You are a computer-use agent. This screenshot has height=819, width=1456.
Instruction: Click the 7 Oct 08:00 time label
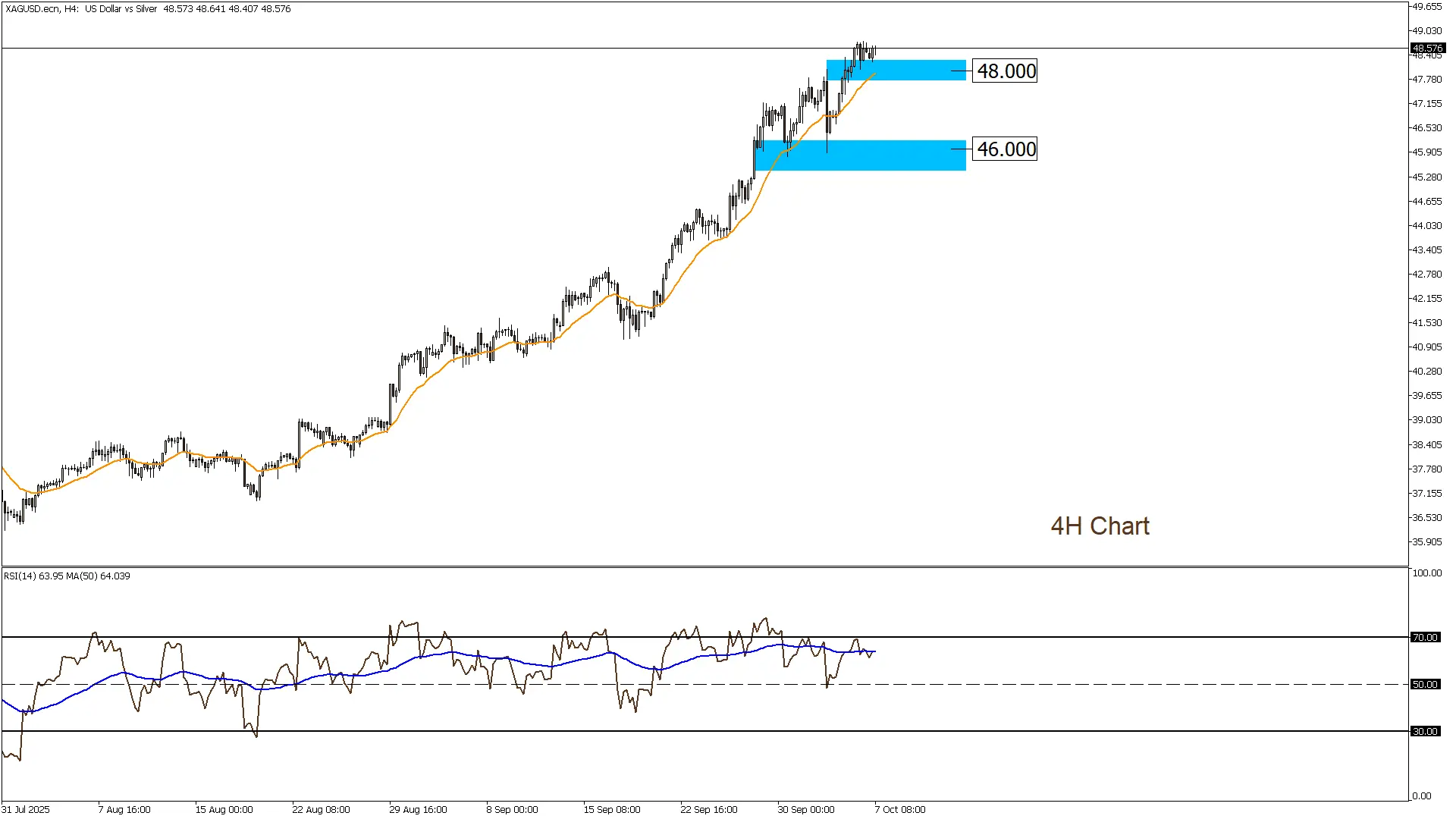click(x=900, y=810)
